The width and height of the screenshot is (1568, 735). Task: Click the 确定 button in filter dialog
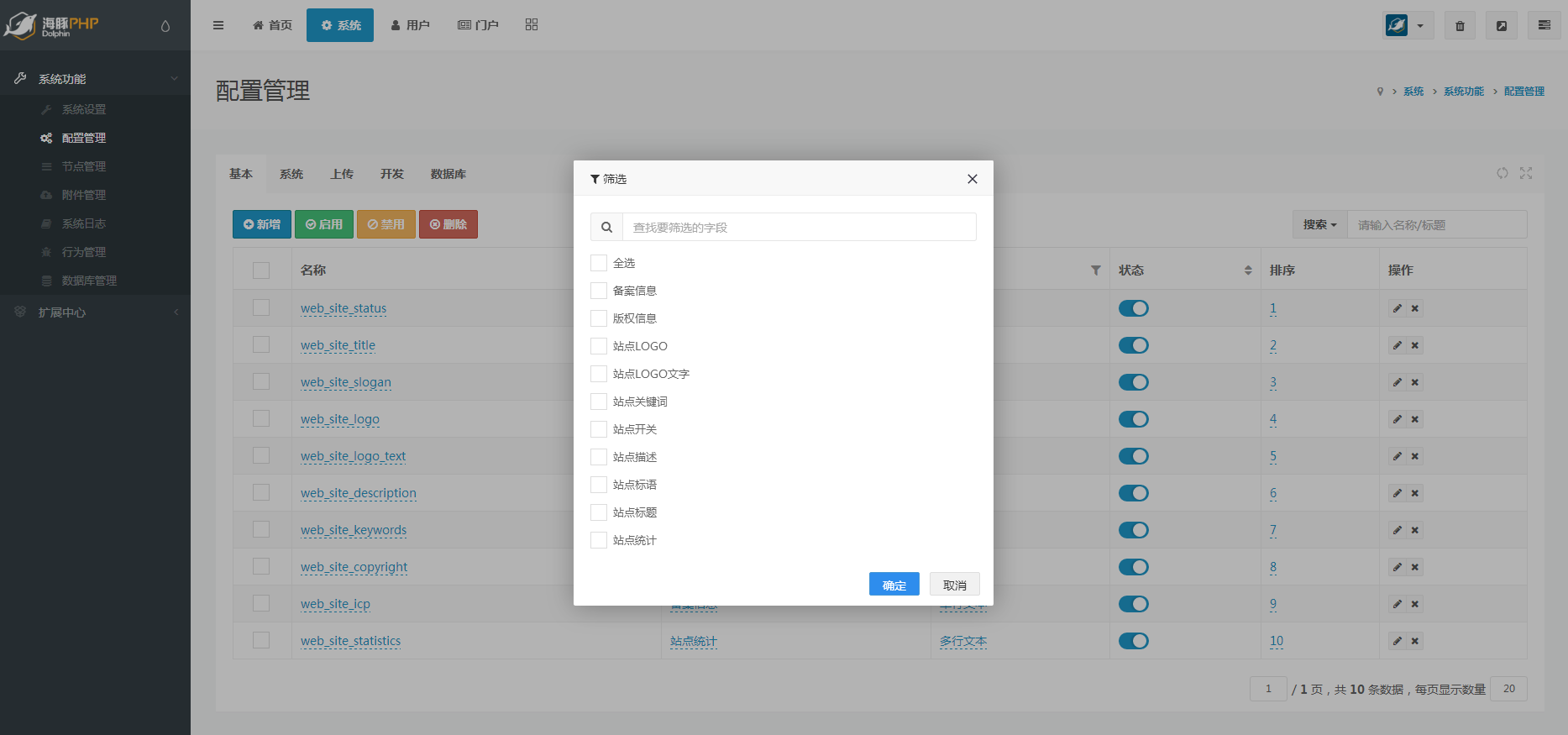point(894,585)
